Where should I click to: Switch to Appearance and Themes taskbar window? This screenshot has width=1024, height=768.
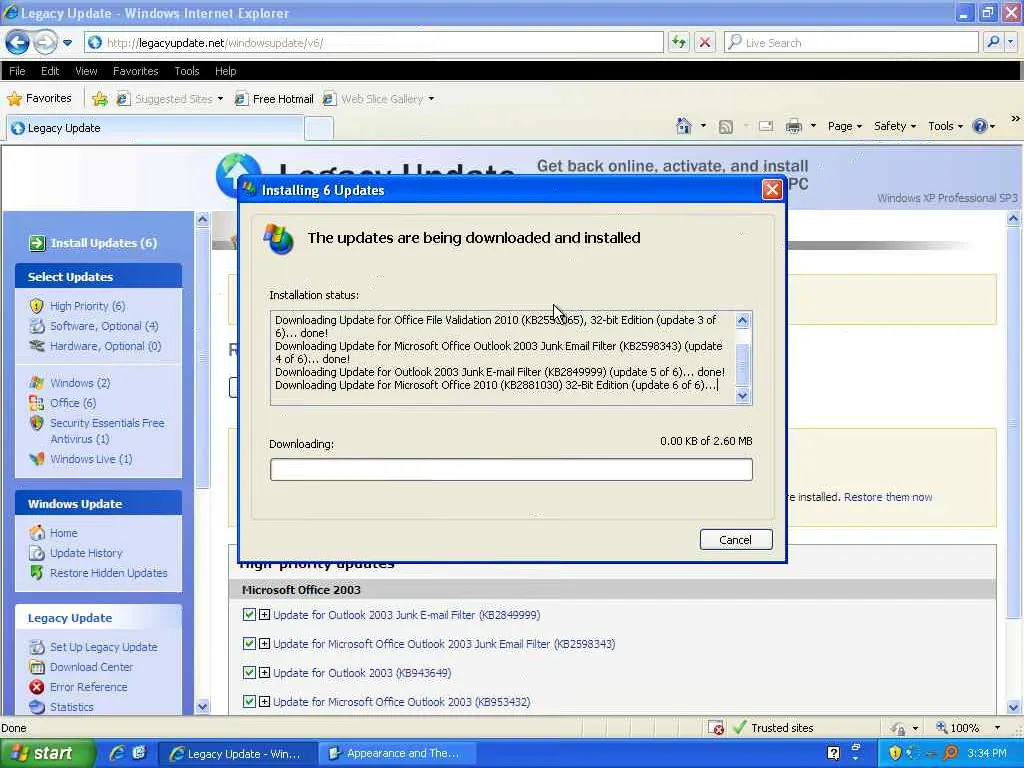(x=395, y=753)
